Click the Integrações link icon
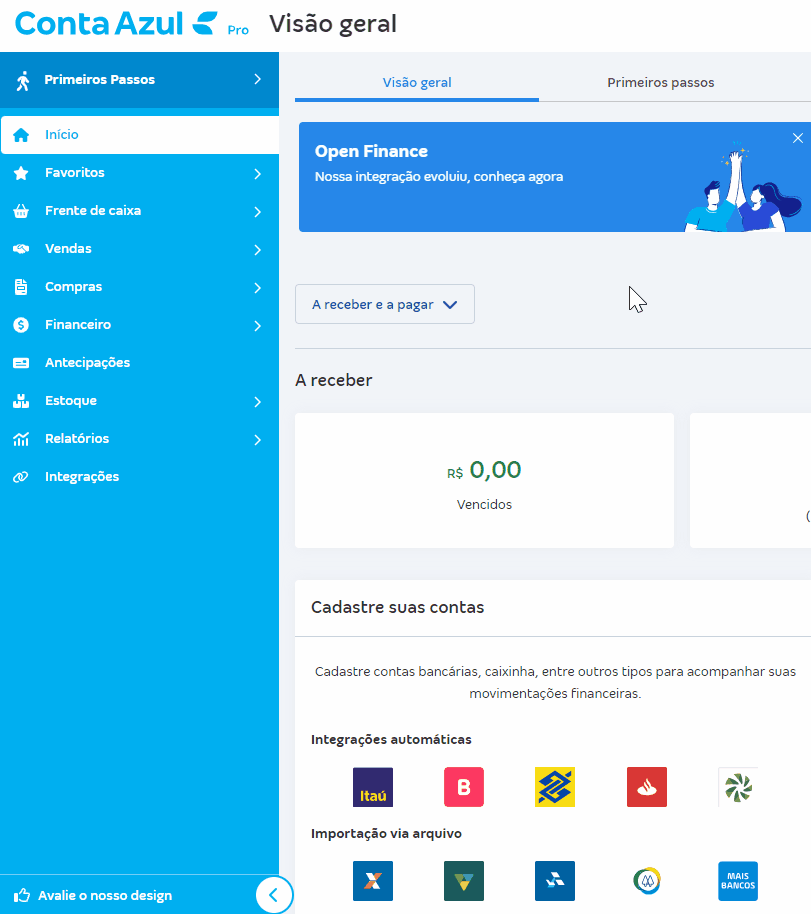This screenshot has height=914, width=811. click(21, 477)
